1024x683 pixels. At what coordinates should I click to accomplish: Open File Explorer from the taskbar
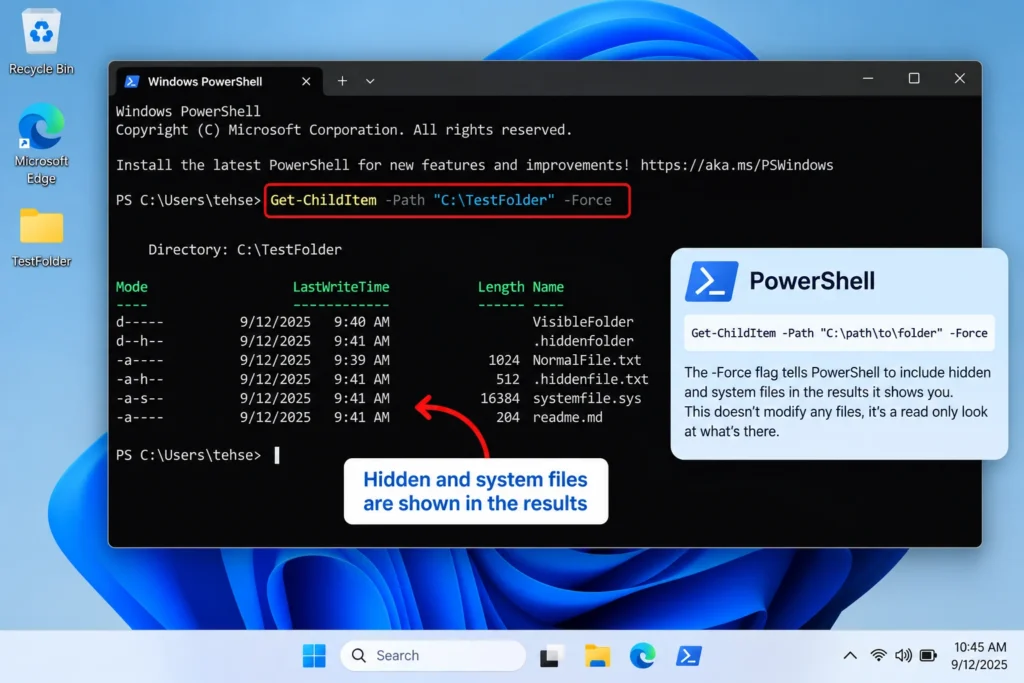(x=597, y=656)
